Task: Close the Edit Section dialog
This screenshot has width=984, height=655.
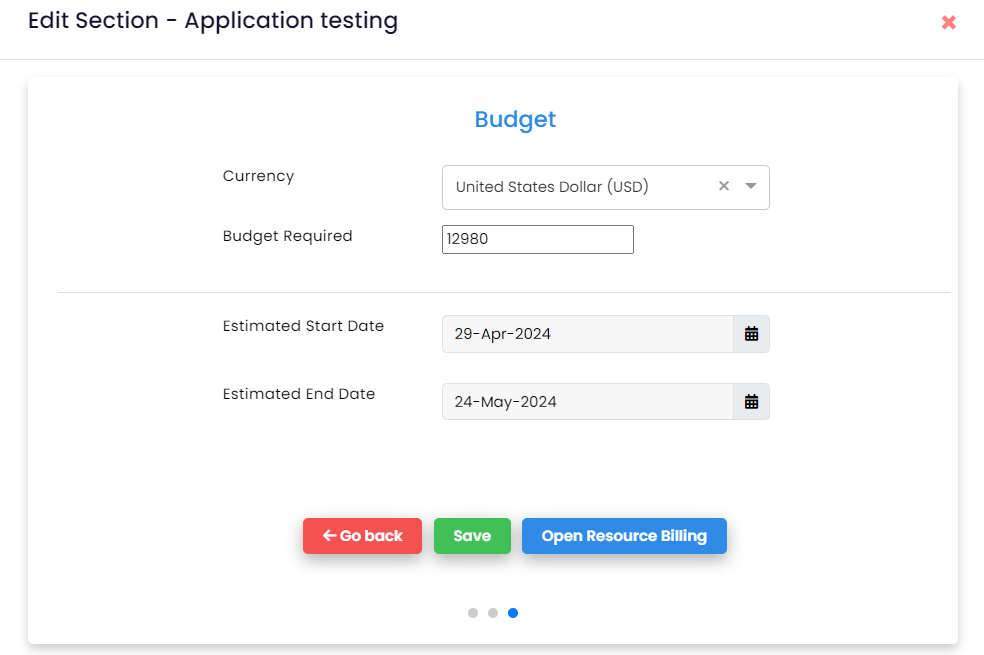Action: (x=948, y=22)
